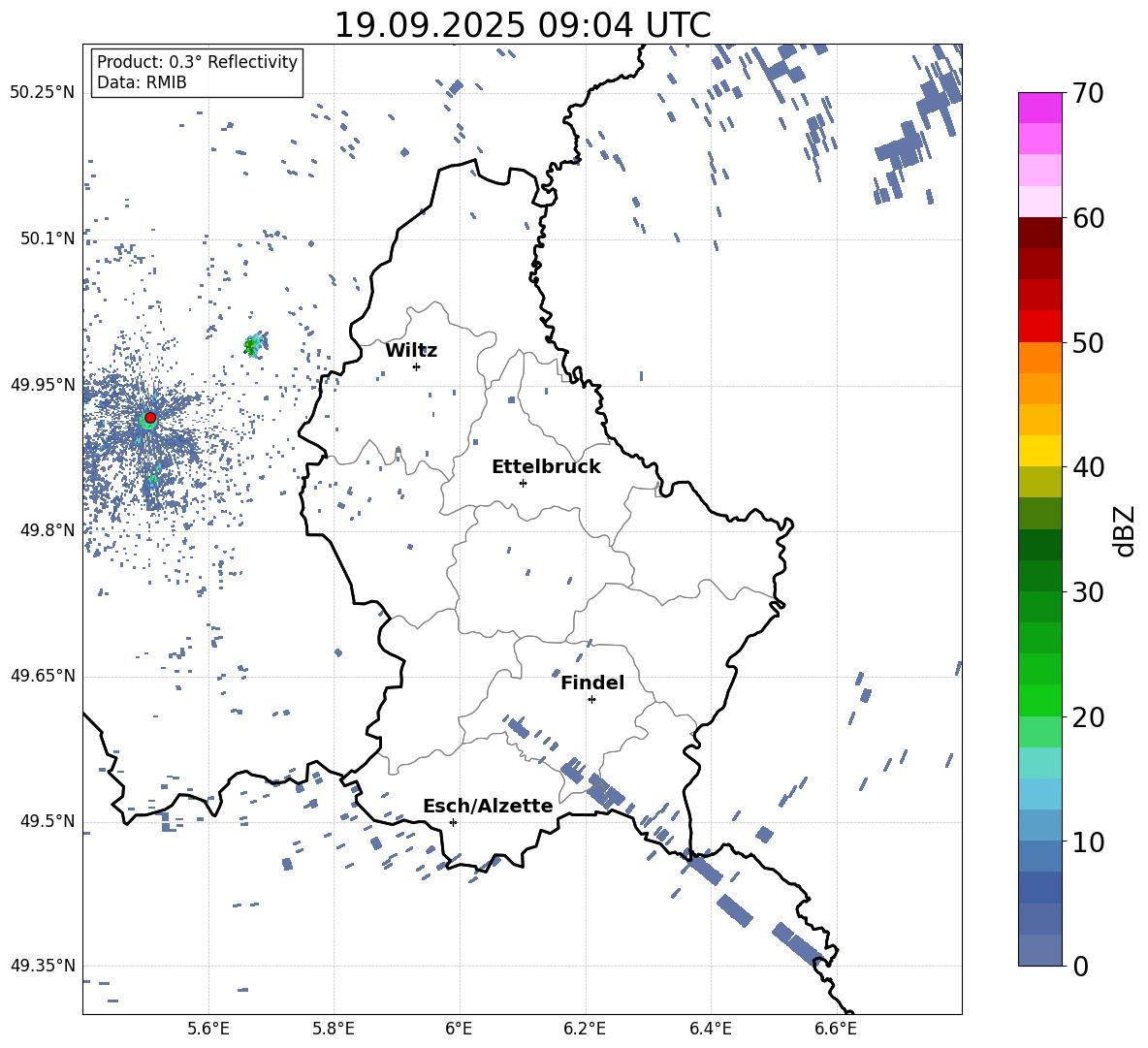Click the Esch/Alzette town label

(488, 806)
